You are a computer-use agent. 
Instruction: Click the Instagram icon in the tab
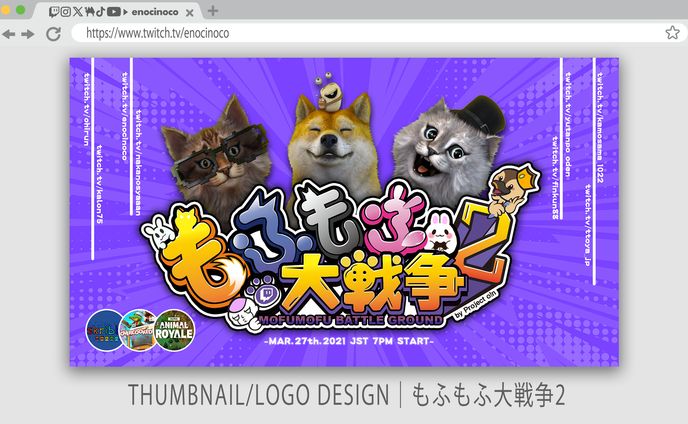[65, 12]
